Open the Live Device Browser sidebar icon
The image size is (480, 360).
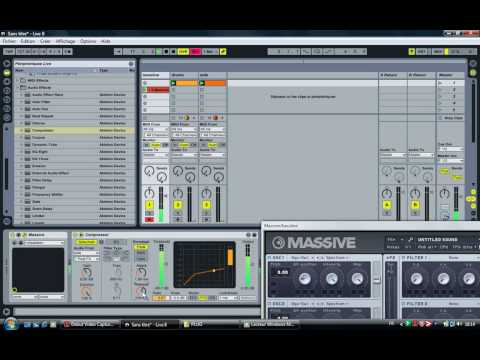7,73
